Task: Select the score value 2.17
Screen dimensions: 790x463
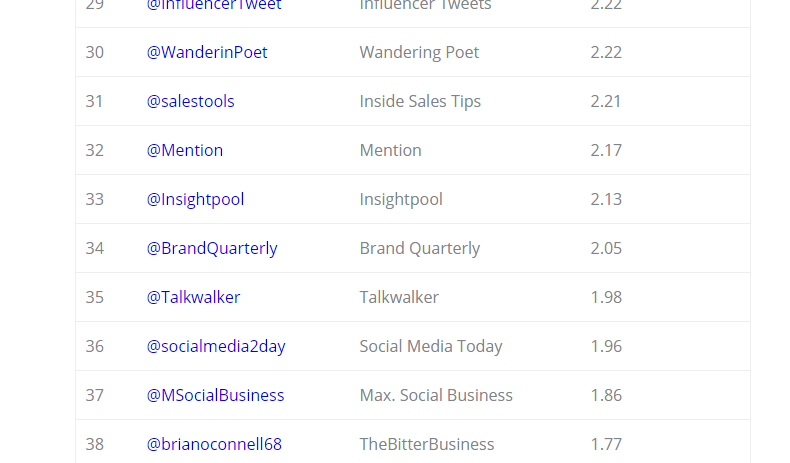Action: 606,150
